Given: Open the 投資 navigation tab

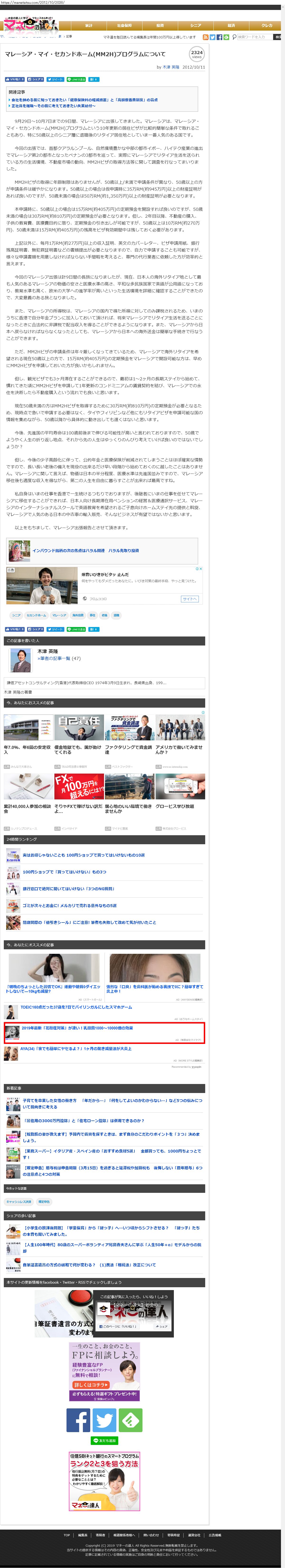Looking at the screenshot, I should 160,26.
